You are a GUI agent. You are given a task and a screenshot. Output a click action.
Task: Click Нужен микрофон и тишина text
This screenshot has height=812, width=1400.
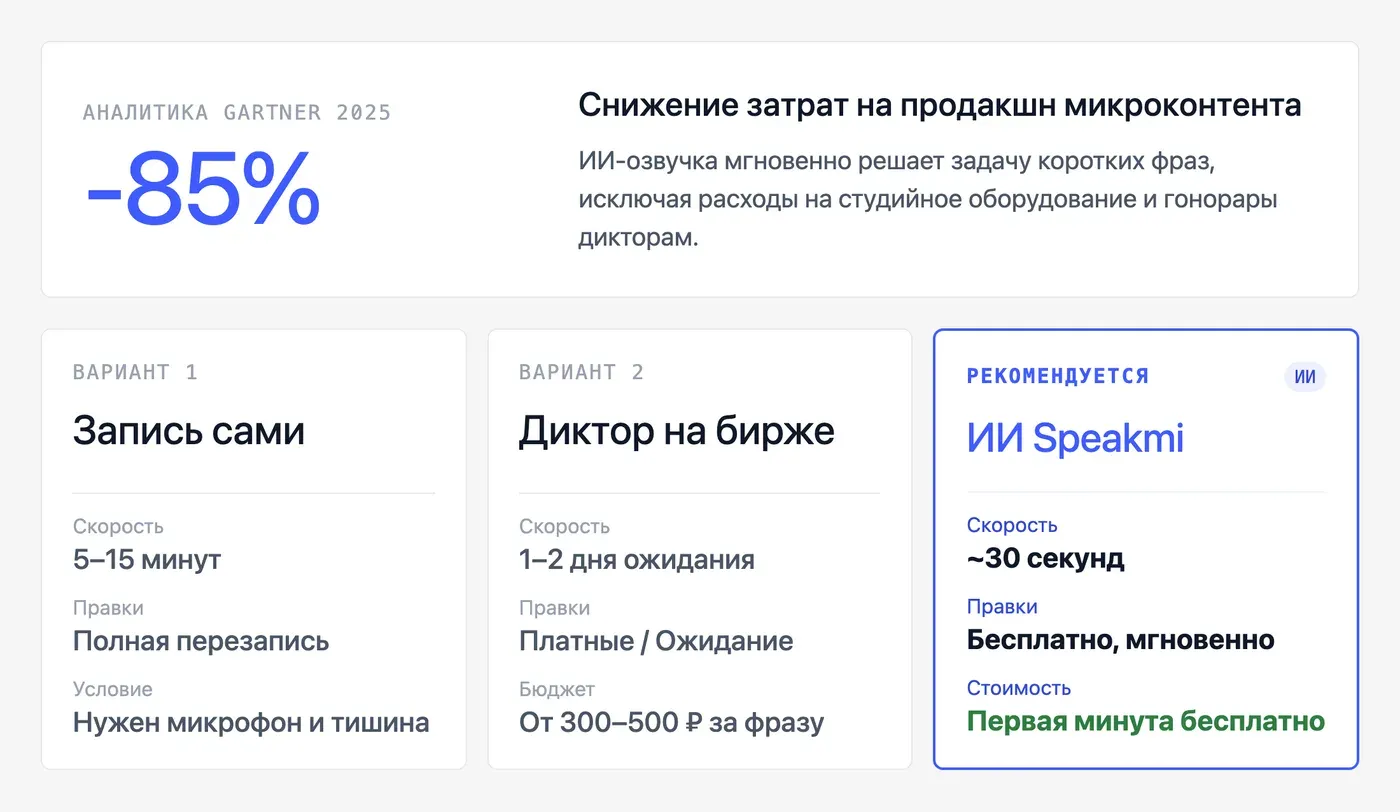click(251, 722)
